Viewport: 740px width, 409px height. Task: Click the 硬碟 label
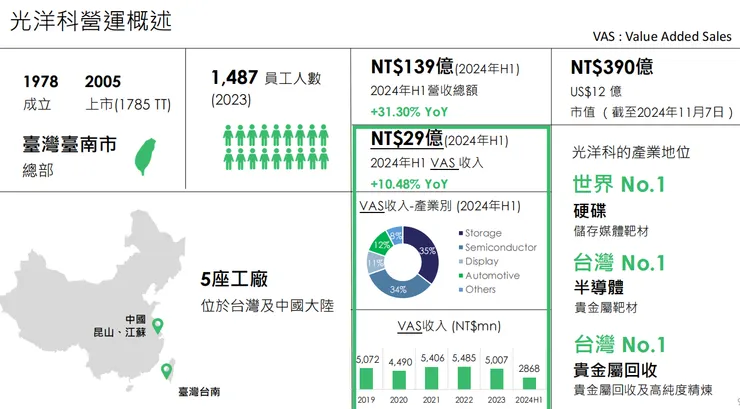[590, 211]
